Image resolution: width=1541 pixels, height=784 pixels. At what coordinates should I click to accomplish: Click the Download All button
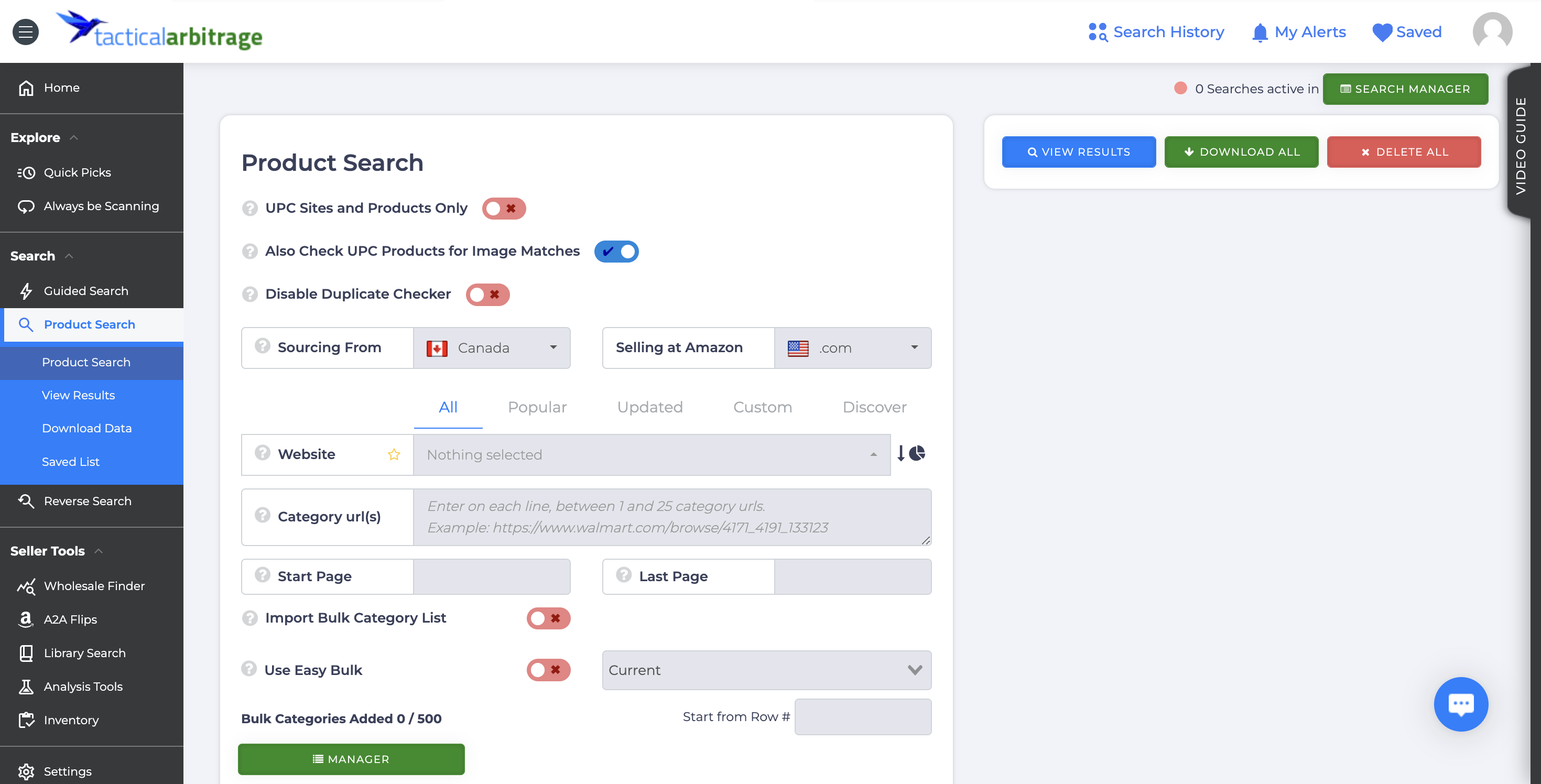click(1241, 152)
